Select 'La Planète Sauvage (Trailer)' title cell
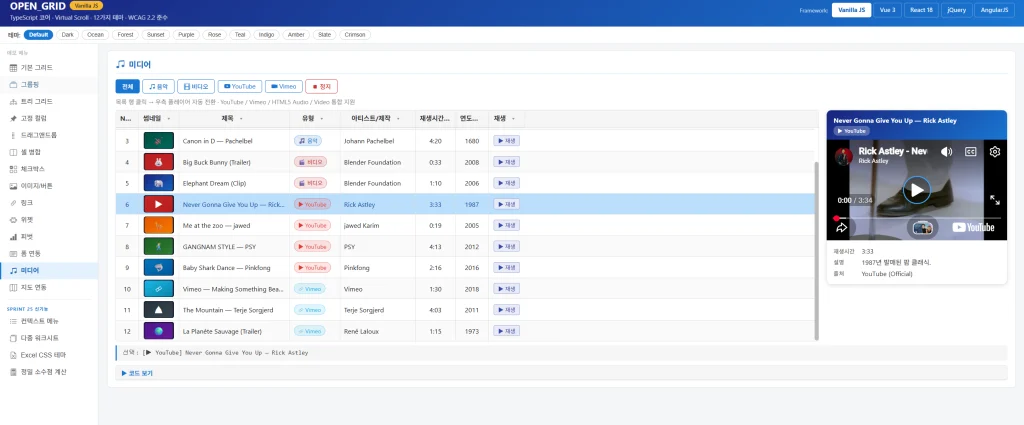Image resolution: width=1024 pixels, height=425 pixels. point(234,331)
